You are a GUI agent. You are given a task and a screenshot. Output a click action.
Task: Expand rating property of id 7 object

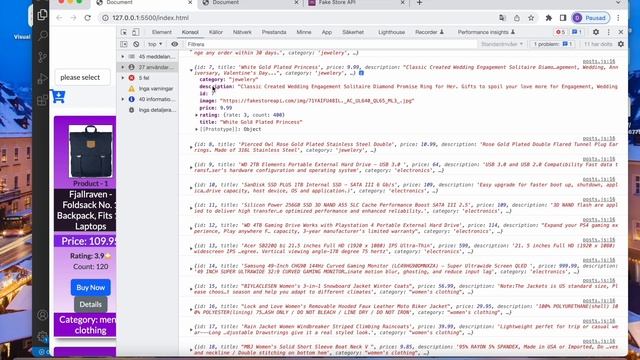[x=197, y=115]
